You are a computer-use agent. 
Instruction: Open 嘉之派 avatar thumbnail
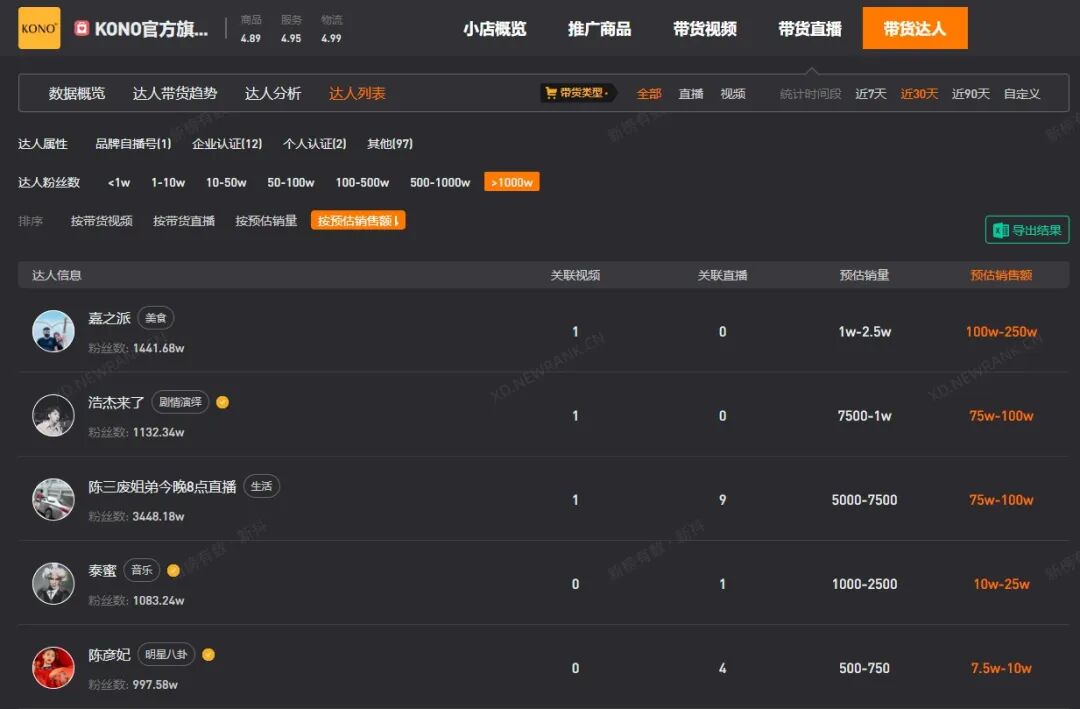coord(53,331)
